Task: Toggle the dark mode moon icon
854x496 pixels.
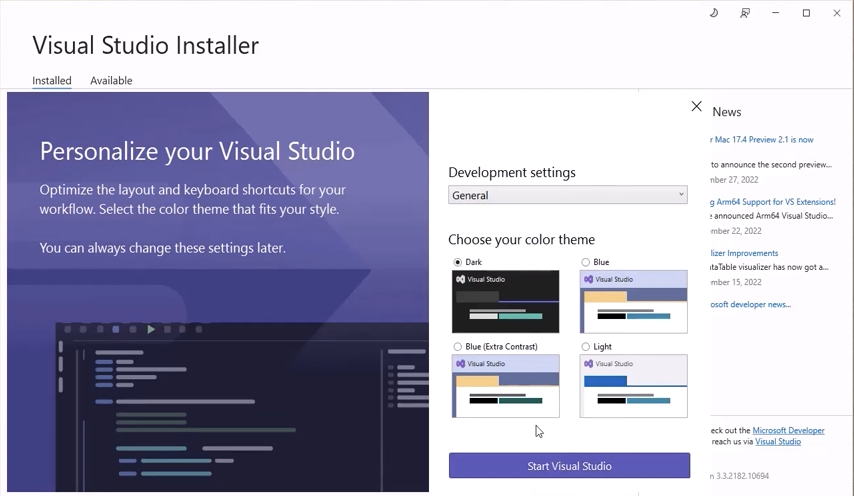Action: (x=713, y=13)
